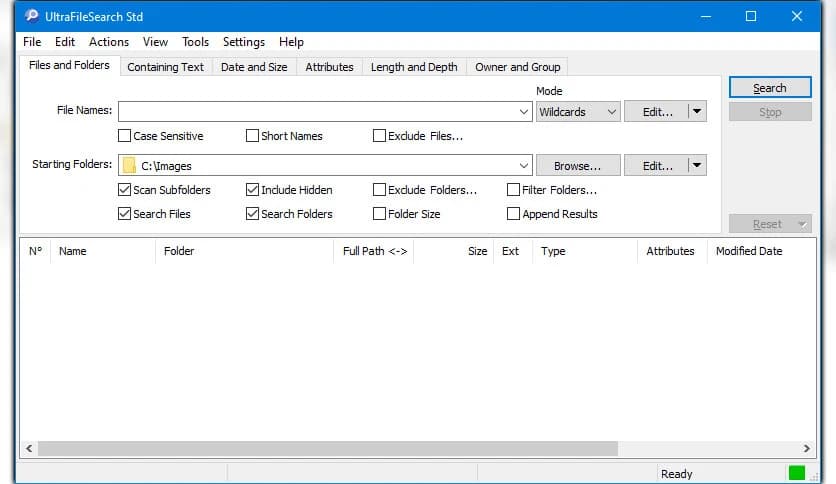836x484 pixels.
Task: Open the Attributes tab
Action: (x=329, y=67)
